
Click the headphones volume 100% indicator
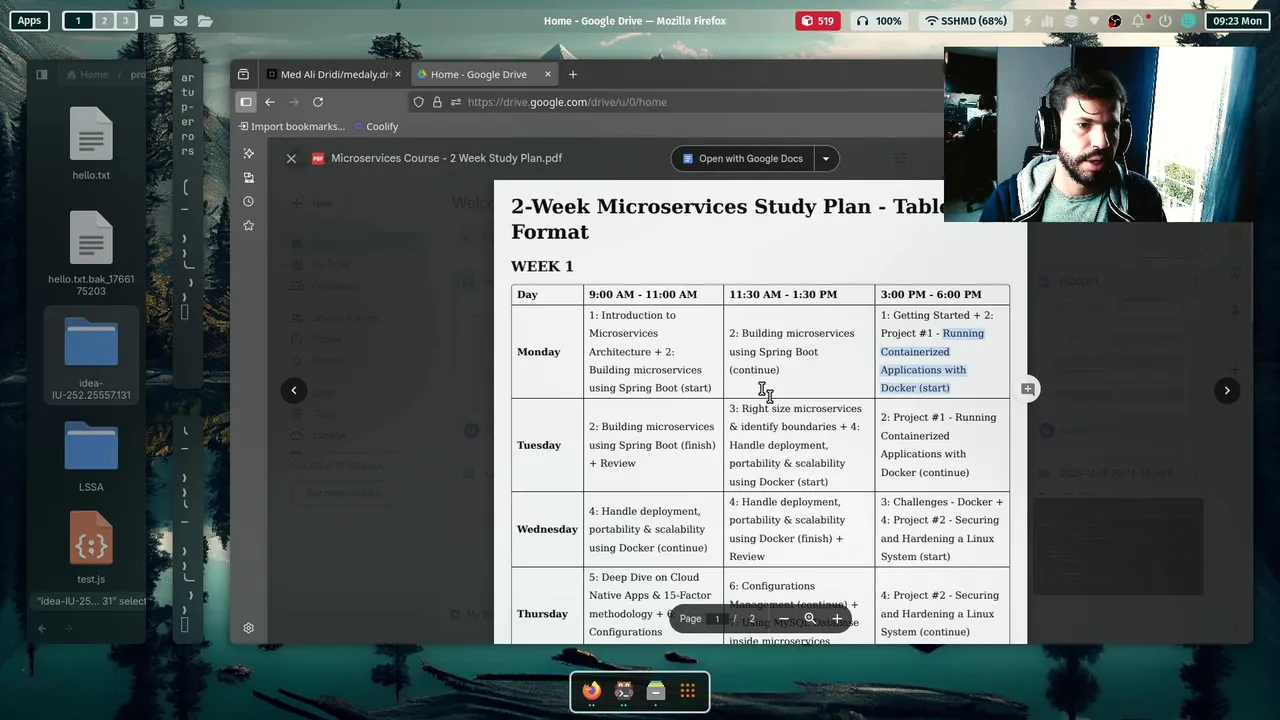880,20
